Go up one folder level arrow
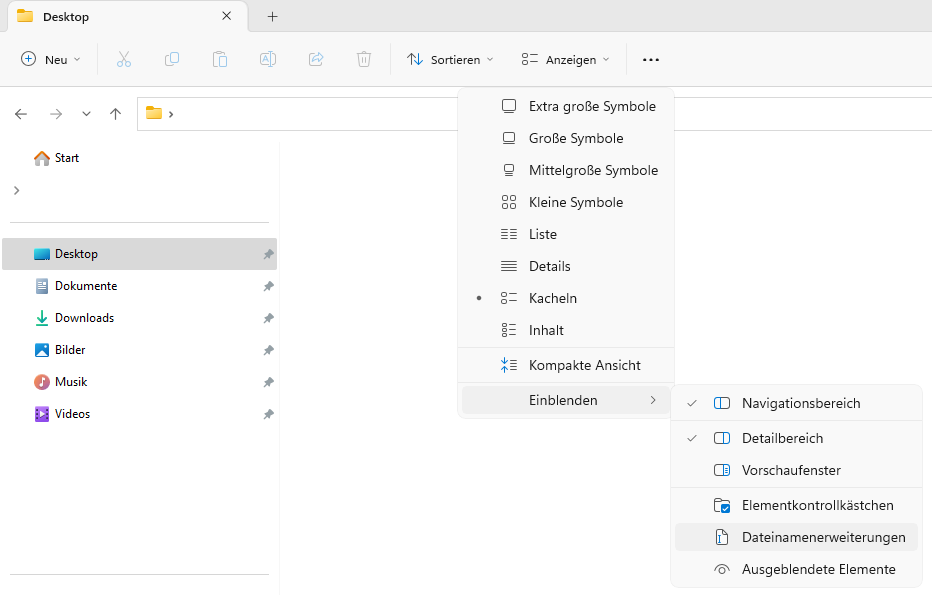Viewport: 932px width, 595px height. 116,114
